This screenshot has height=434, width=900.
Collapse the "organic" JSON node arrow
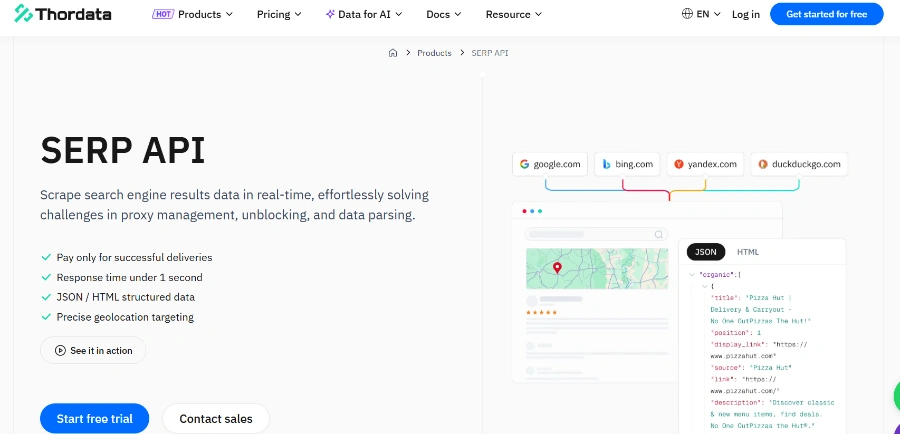coord(692,275)
